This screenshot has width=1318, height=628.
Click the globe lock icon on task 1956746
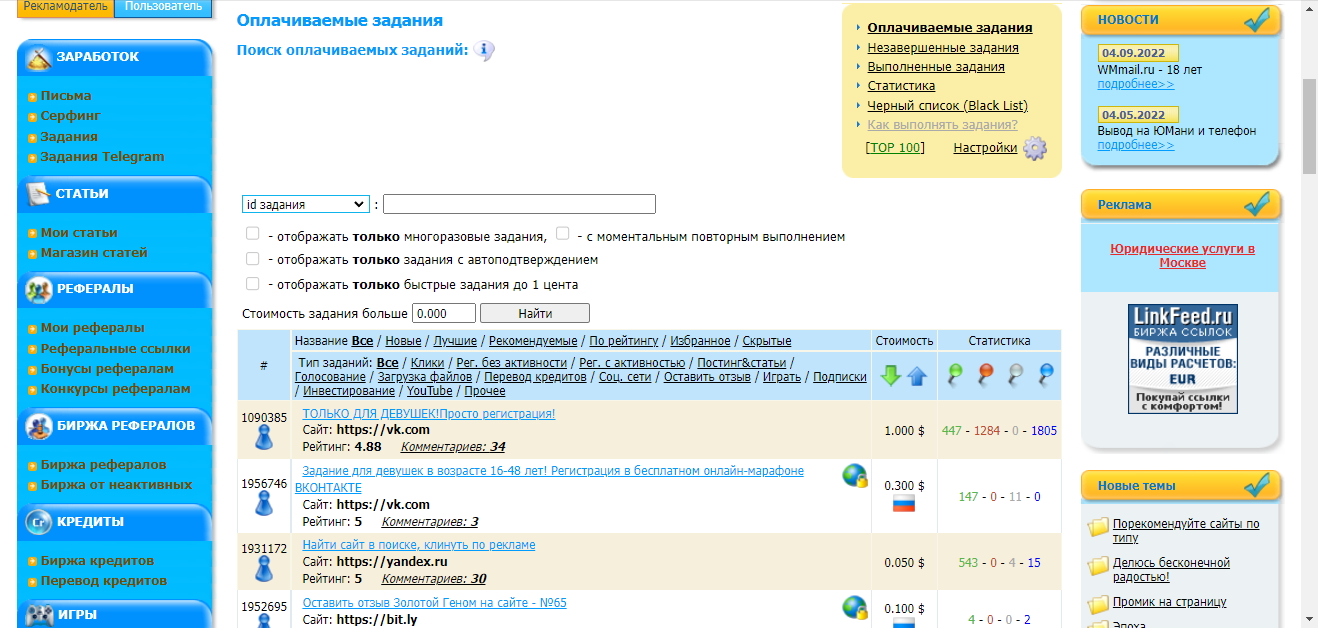point(854,475)
